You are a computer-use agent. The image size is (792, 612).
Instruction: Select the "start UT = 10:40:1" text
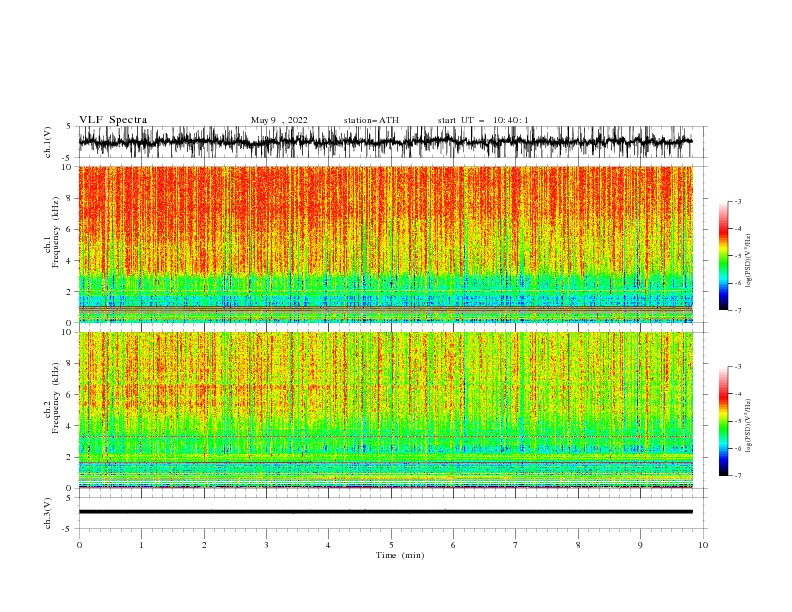pyautogui.click(x=483, y=120)
